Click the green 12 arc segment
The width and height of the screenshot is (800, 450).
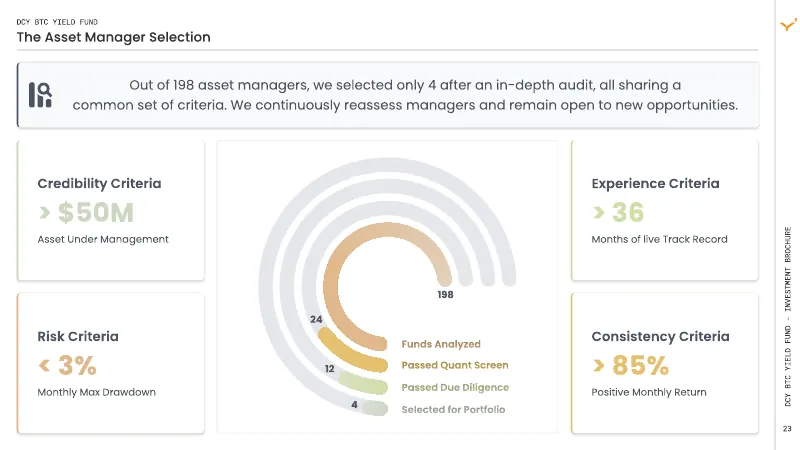(362, 382)
